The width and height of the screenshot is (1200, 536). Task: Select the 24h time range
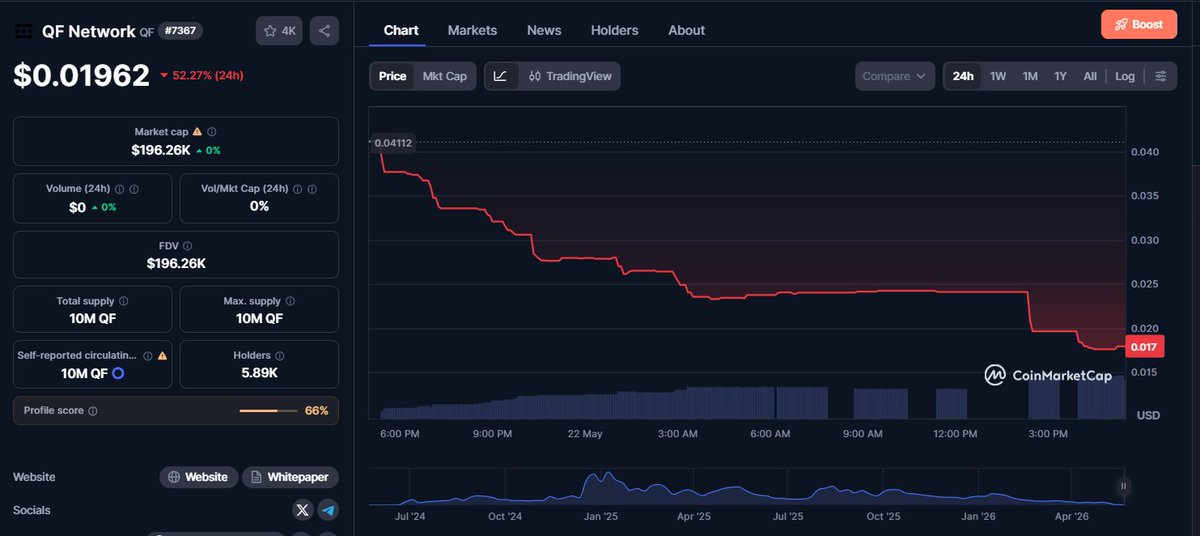coord(963,76)
